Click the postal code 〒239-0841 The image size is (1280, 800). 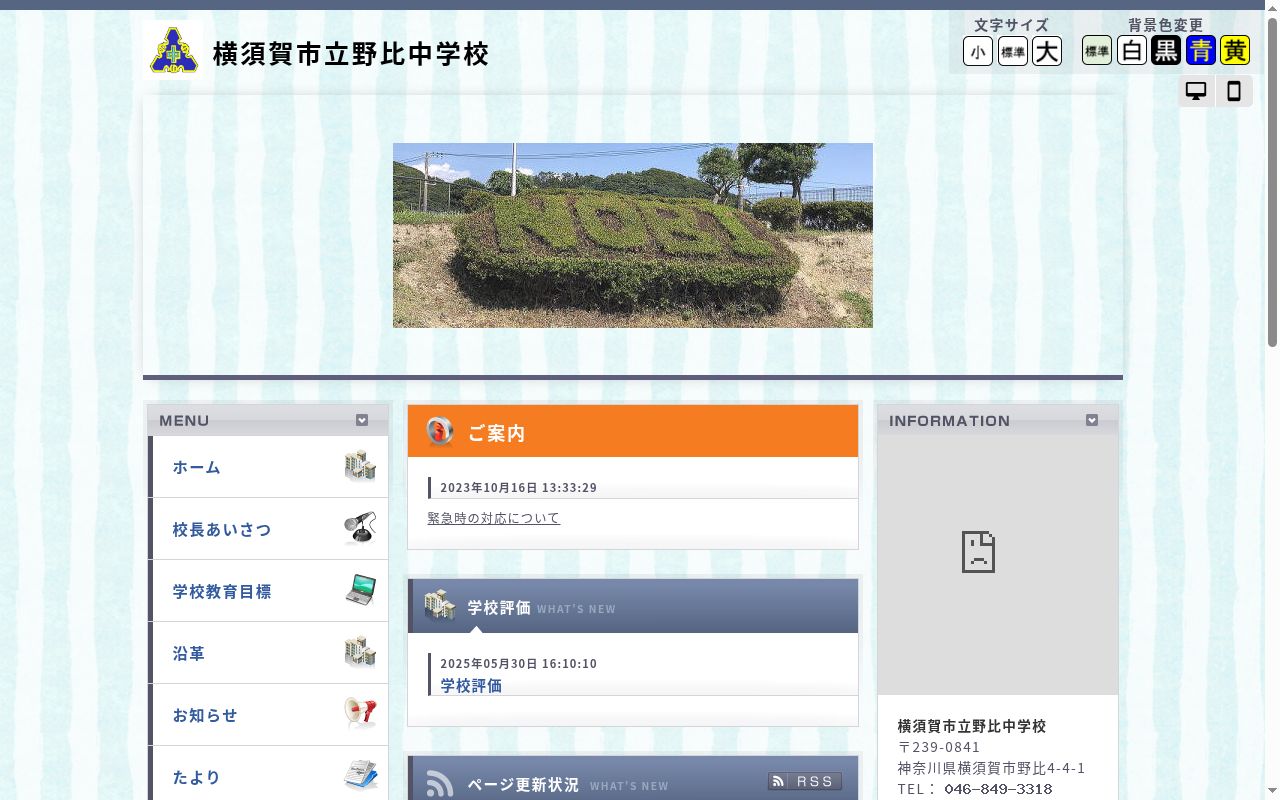939,747
